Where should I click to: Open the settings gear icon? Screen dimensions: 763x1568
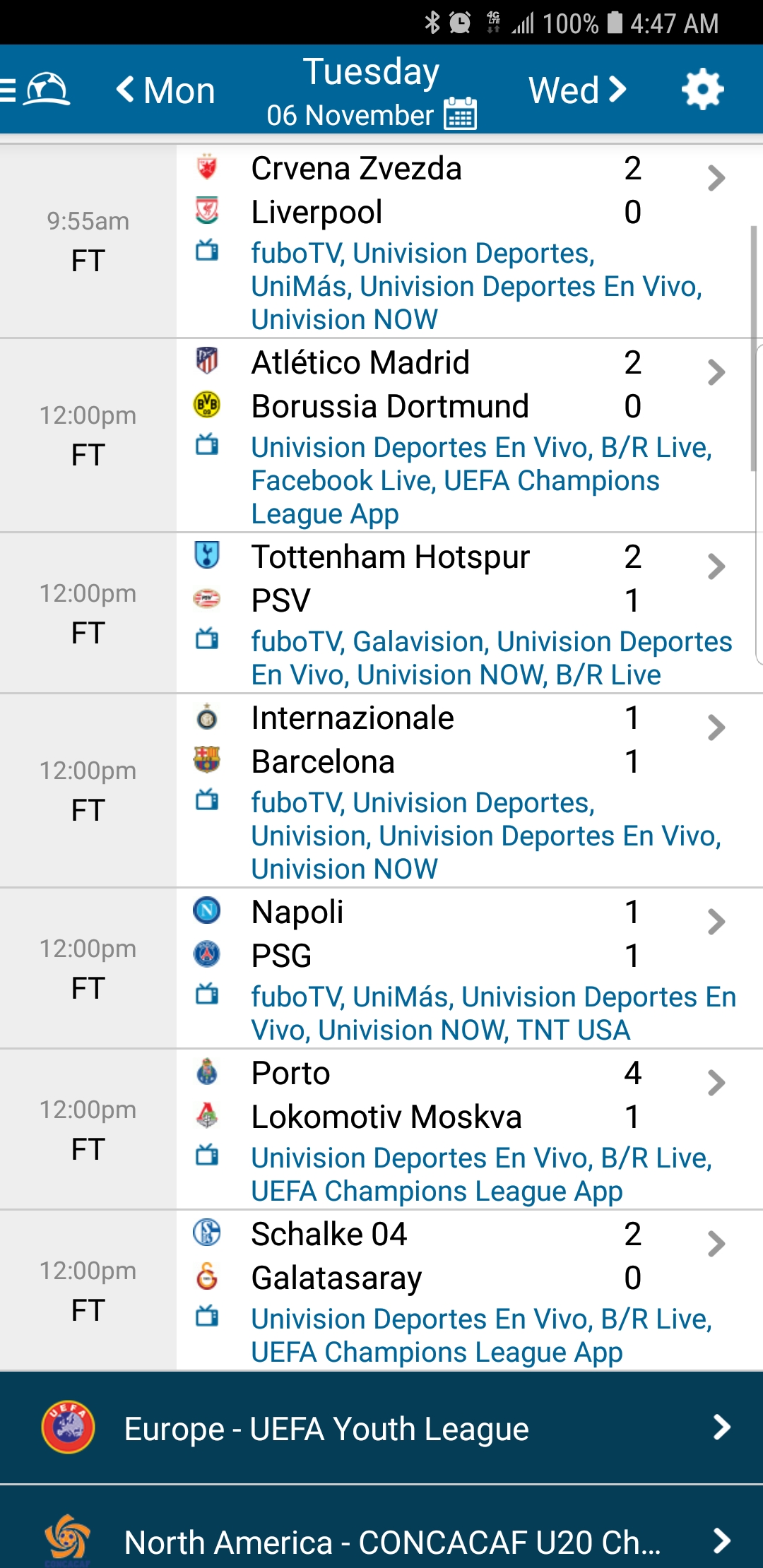point(702,90)
